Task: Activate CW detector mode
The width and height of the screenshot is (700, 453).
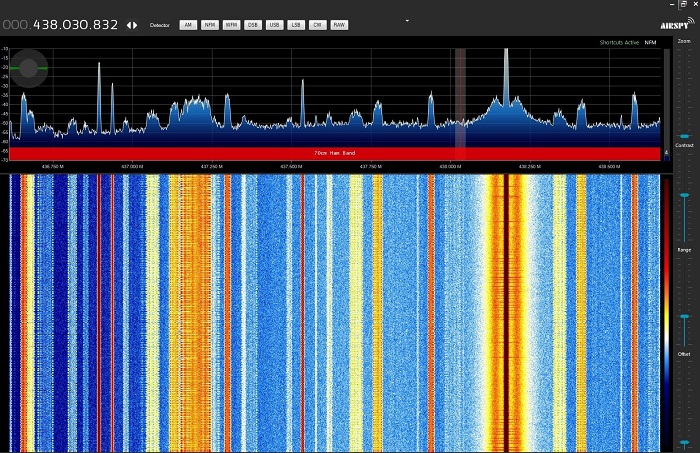Action: pos(317,25)
